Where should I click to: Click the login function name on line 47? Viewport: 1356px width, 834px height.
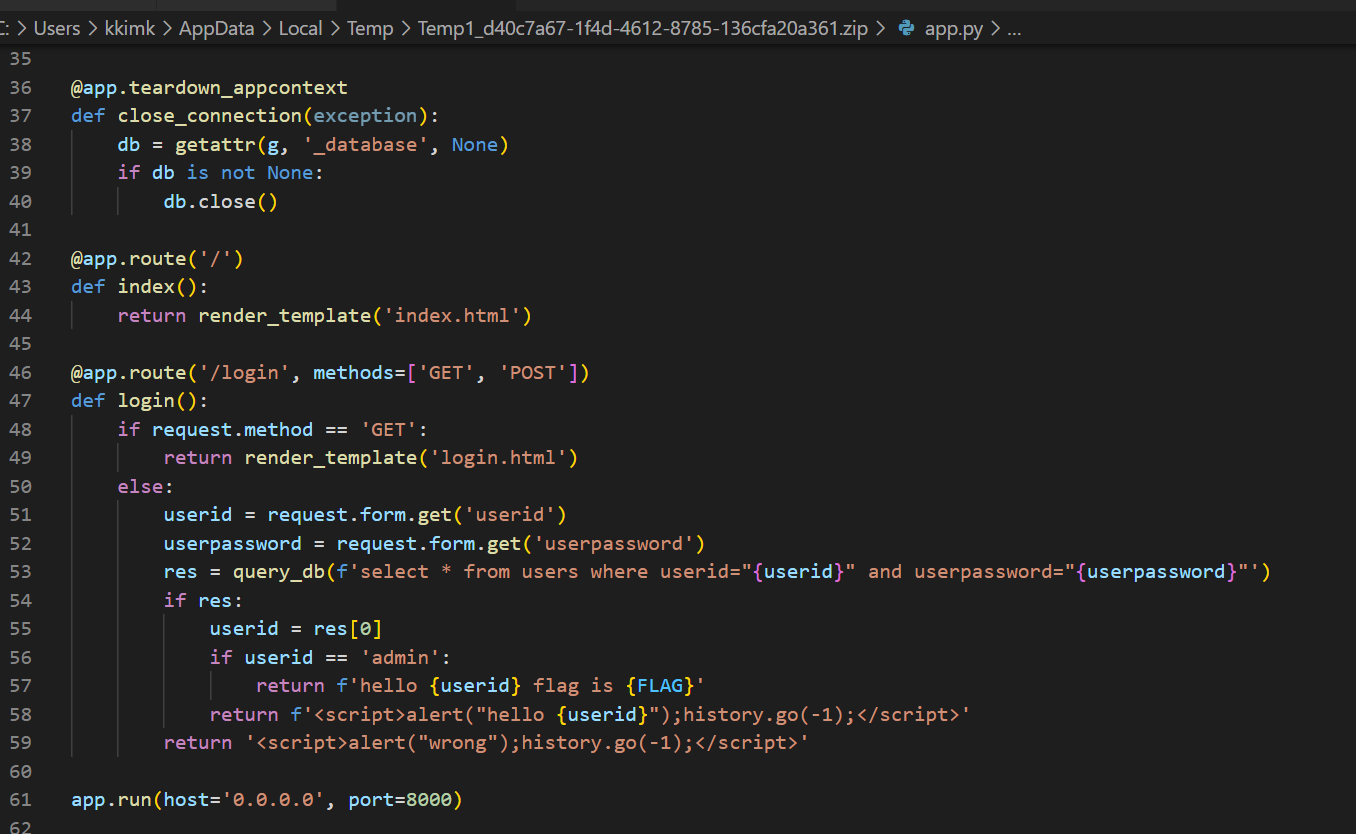[146, 401]
